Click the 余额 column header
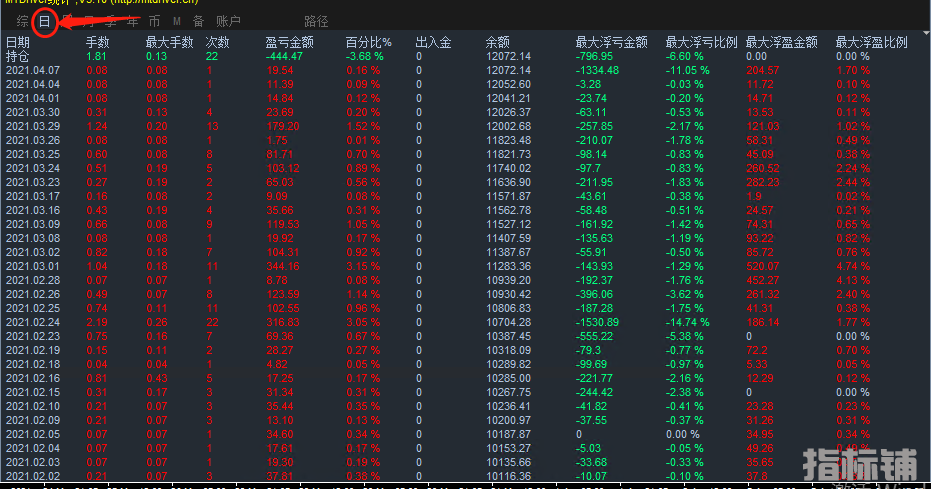This screenshot has height=489, width=931. 497,42
